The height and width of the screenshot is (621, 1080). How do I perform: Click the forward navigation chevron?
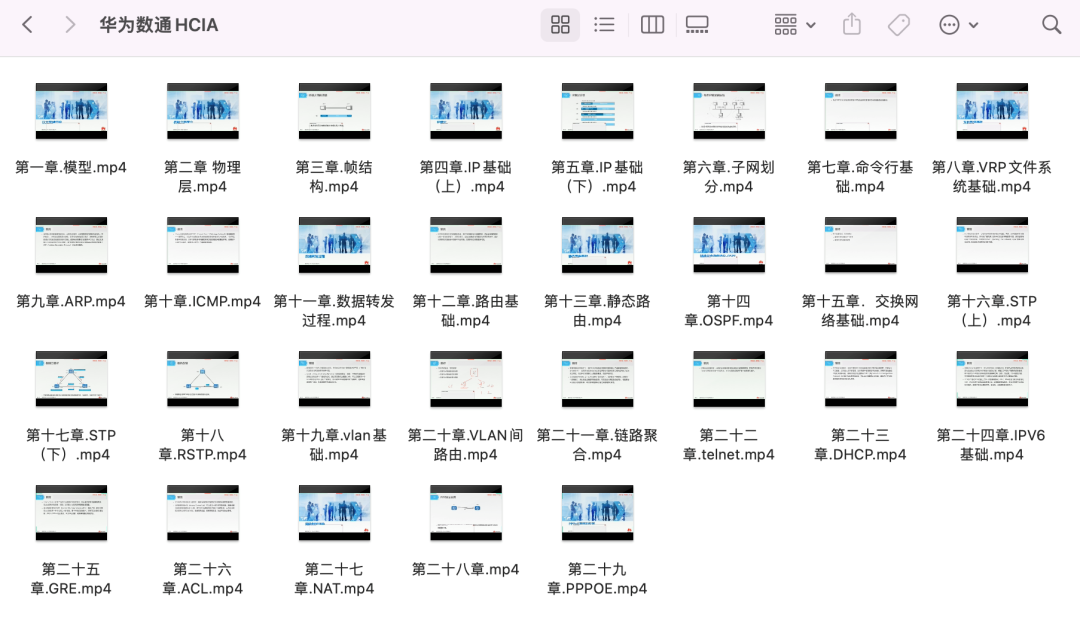click(70, 25)
